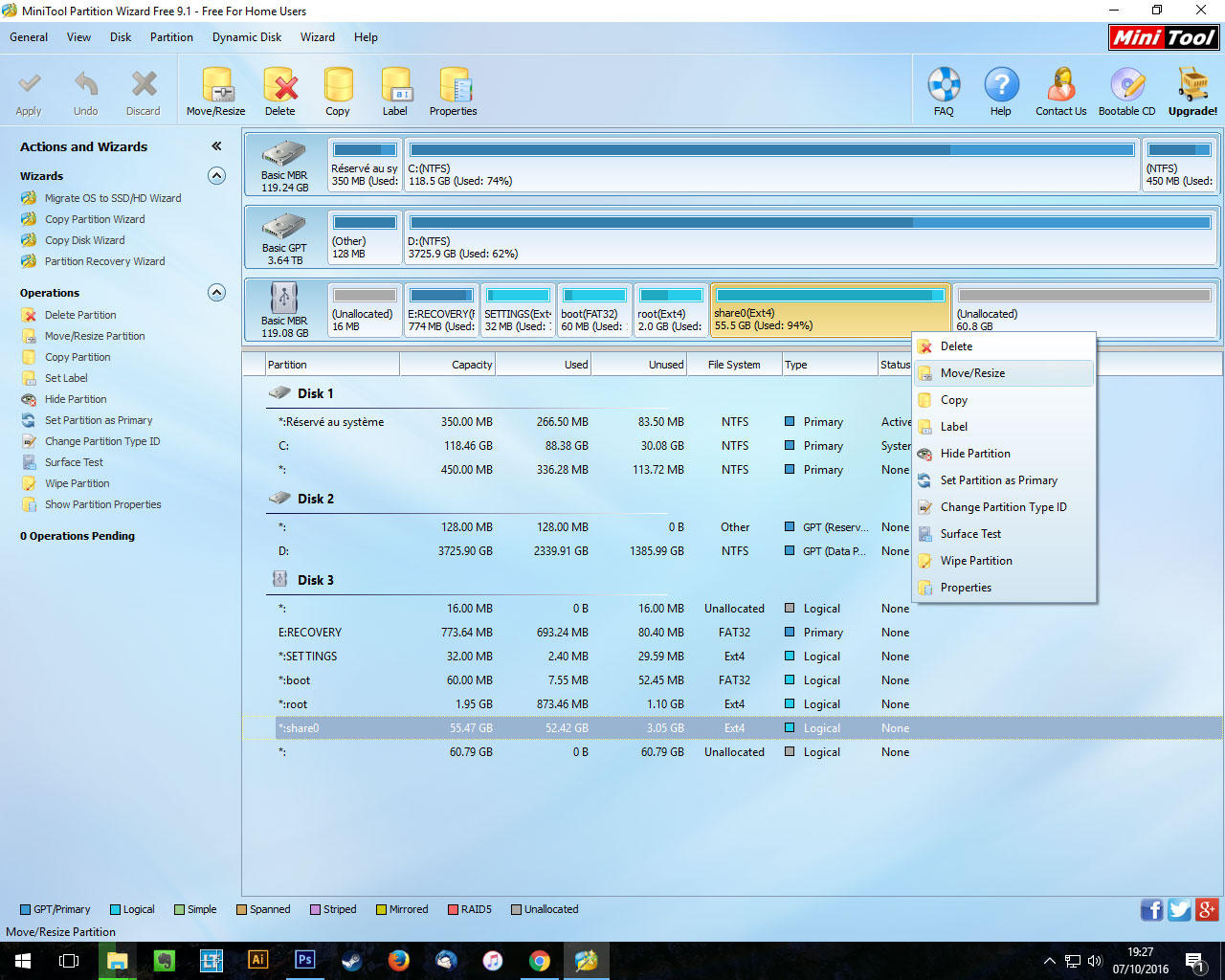Open Properties from the toolbar
Image resolution: width=1225 pixels, height=980 pixels.
click(x=454, y=92)
